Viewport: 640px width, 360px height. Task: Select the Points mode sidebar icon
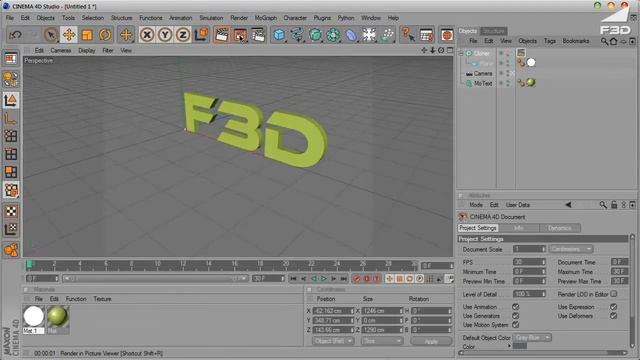click(x=11, y=136)
